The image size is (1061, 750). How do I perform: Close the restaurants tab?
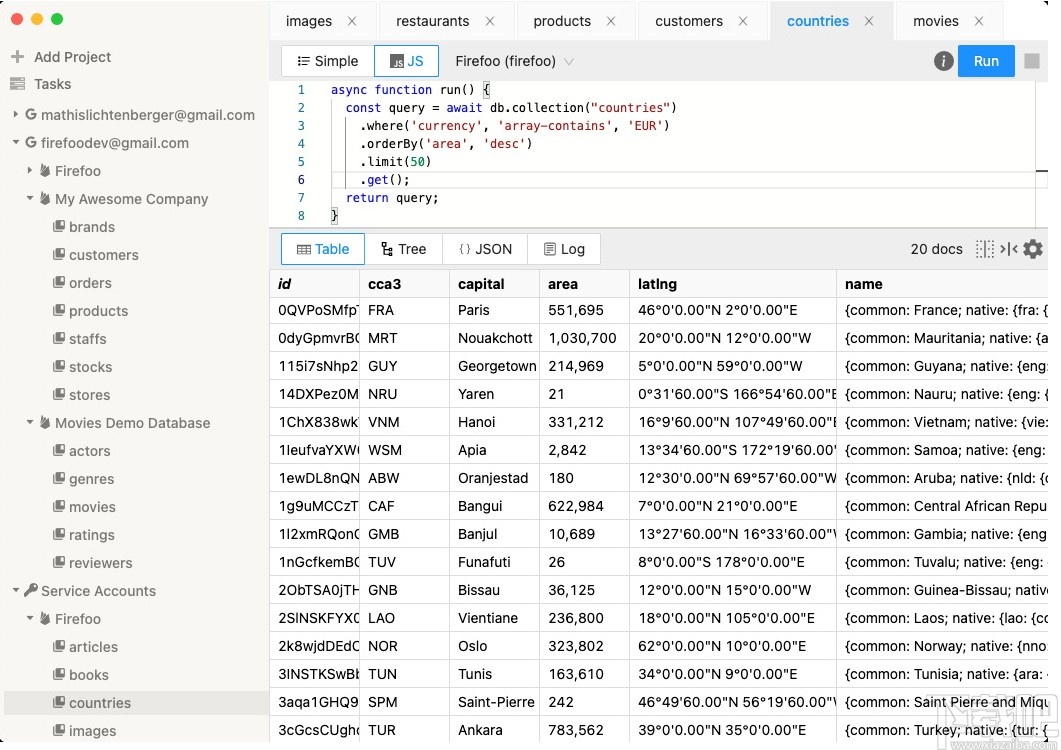click(490, 21)
